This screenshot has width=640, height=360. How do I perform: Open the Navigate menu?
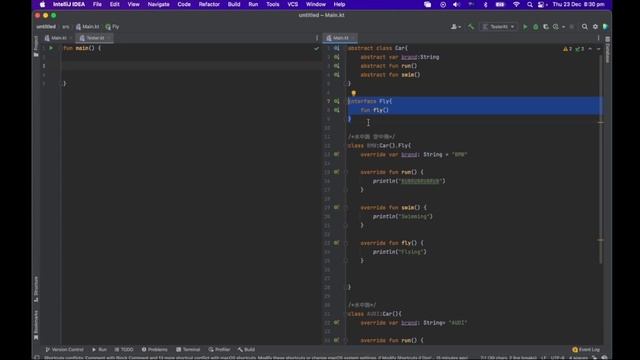pyautogui.click(x=158, y=4)
